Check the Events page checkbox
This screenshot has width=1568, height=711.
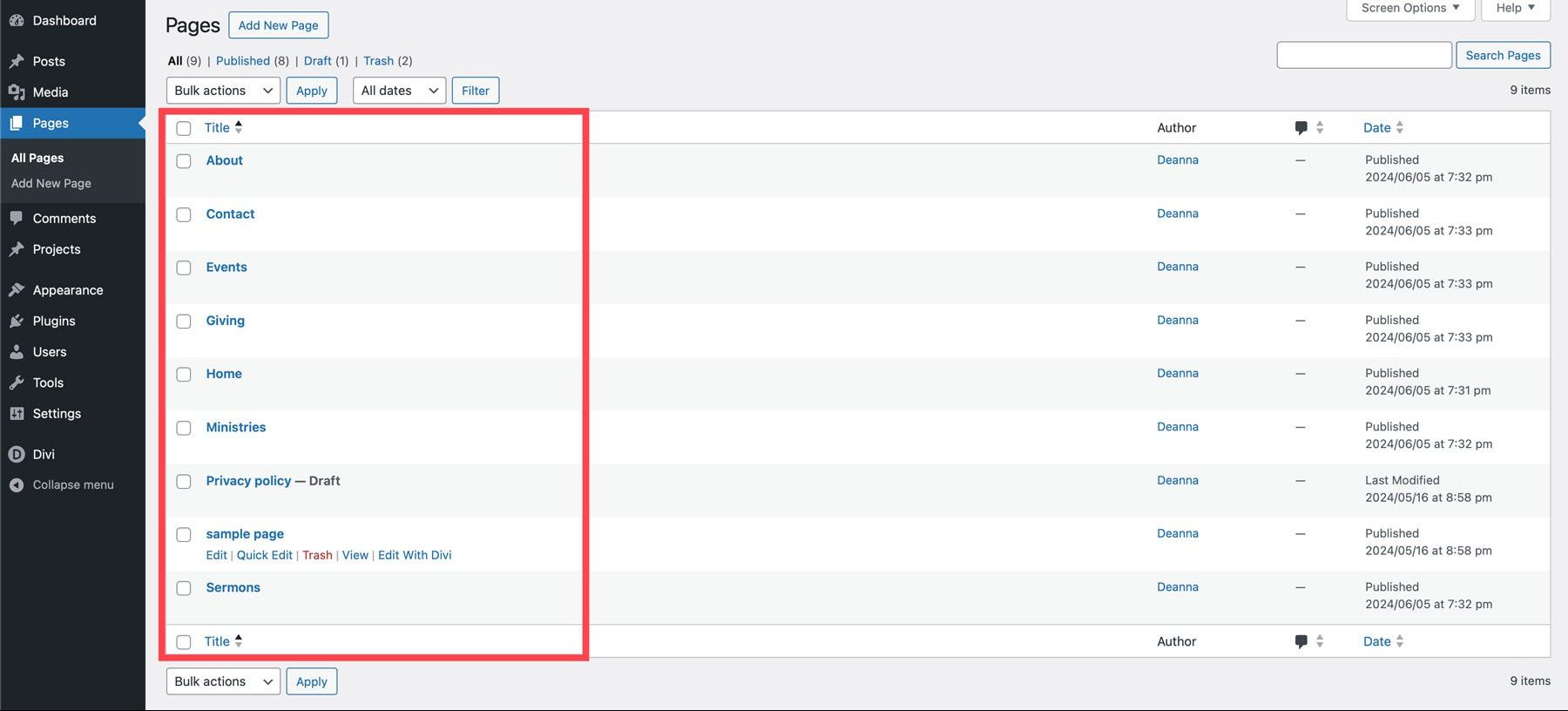click(184, 267)
